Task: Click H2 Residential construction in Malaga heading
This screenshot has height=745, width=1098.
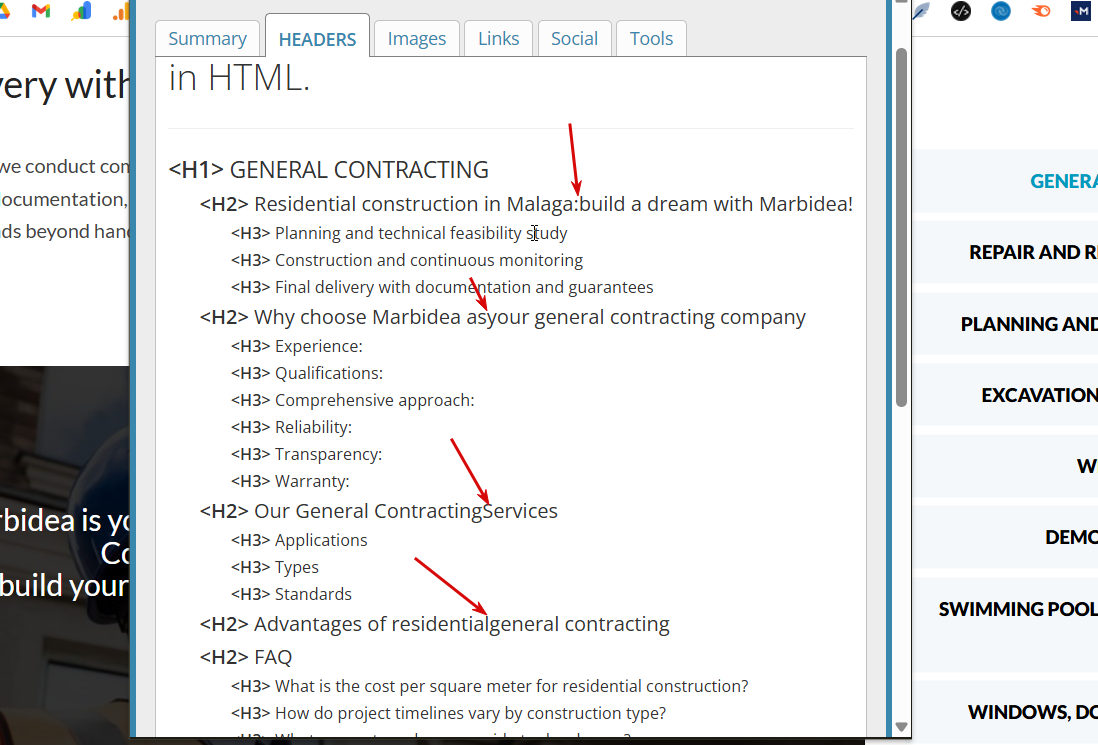Action: (x=526, y=204)
